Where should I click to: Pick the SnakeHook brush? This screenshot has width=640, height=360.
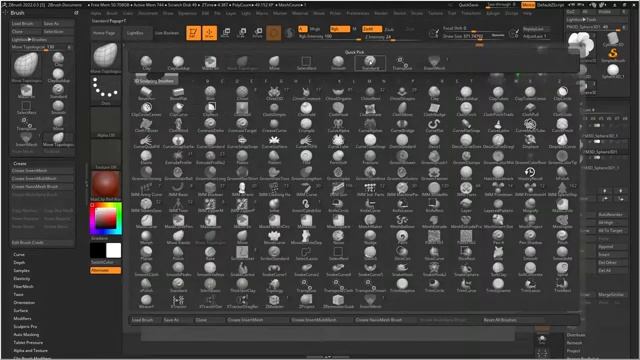[402, 269]
